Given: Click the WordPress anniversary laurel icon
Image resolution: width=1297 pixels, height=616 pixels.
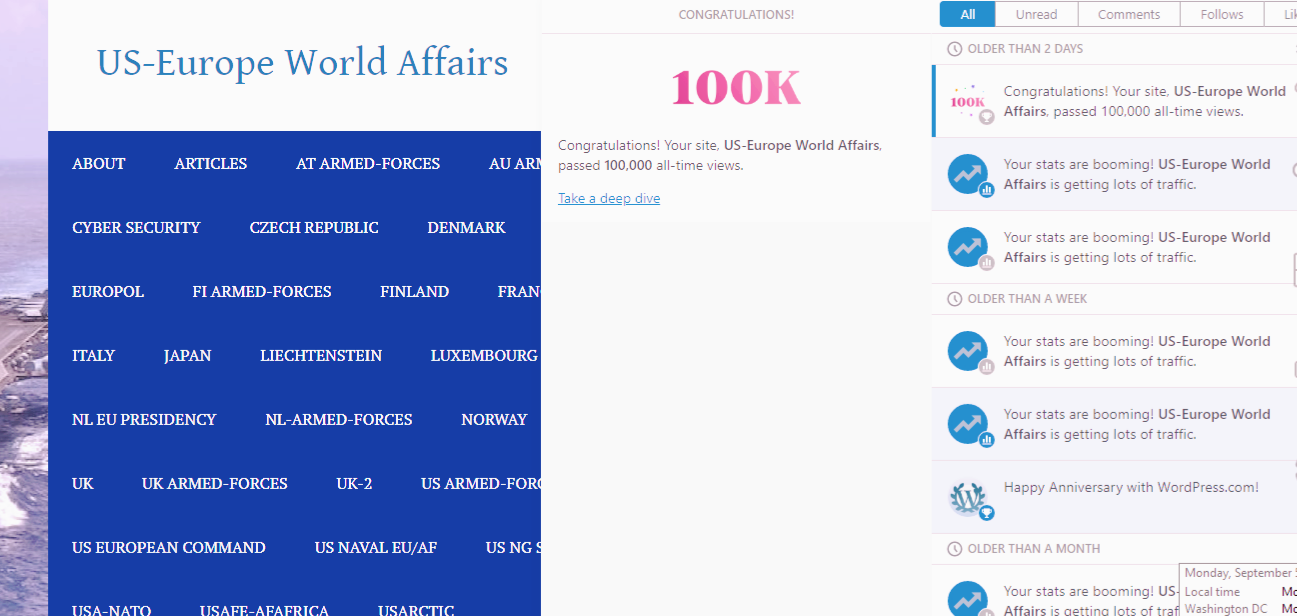Looking at the screenshot, I should (968, 497).
